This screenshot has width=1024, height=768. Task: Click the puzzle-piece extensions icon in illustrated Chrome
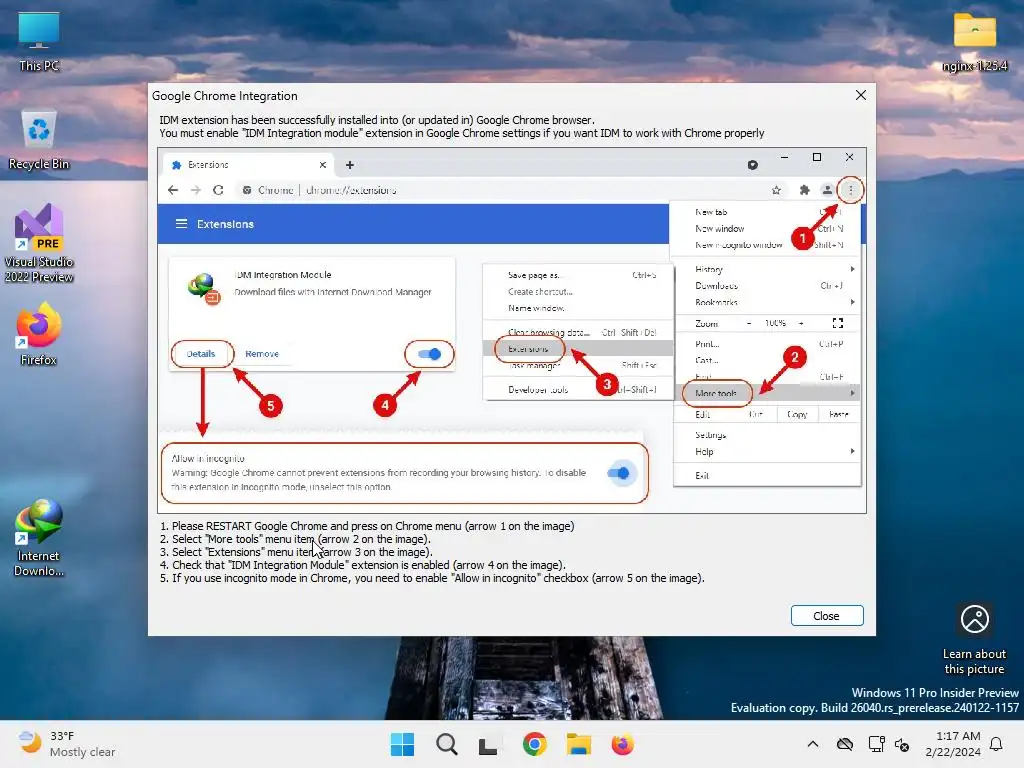pyautogui.click(x=805, y=190)
